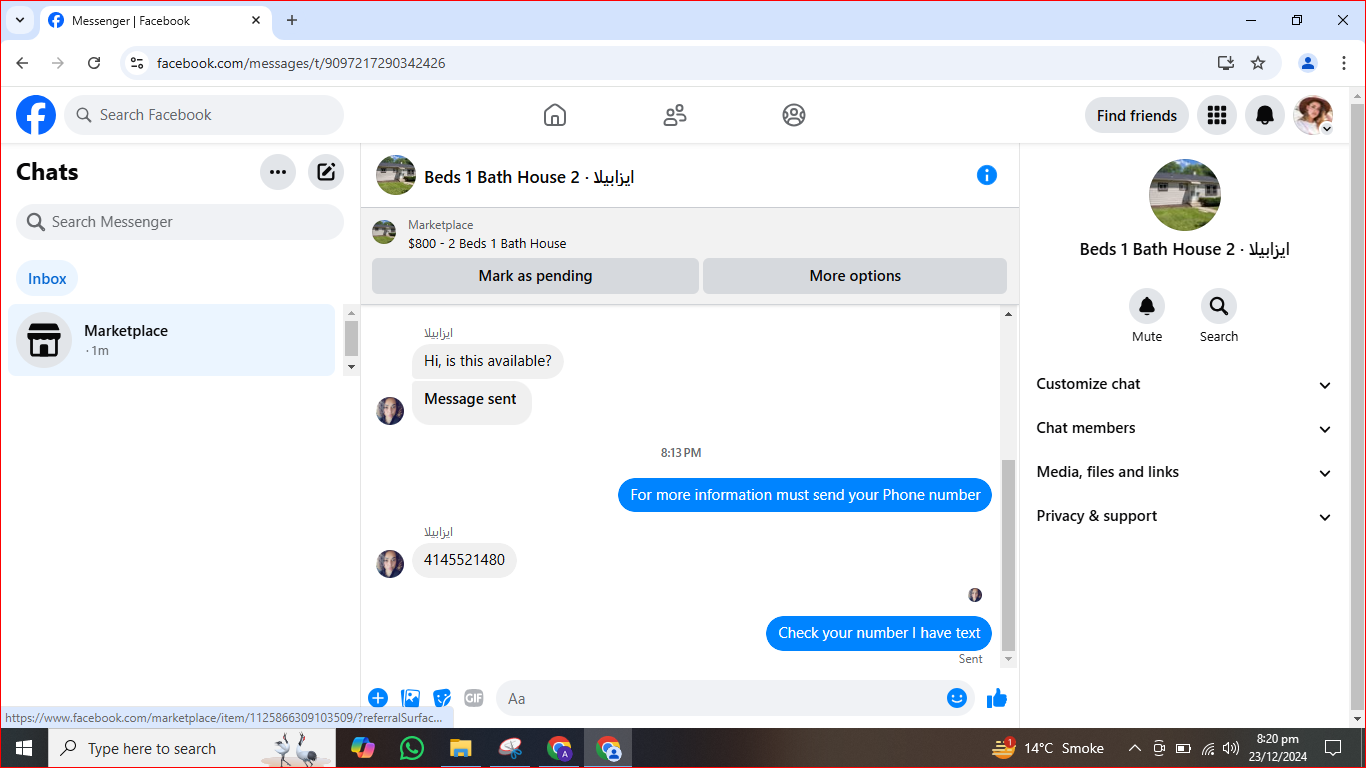Open more actions plus icon in composer
This screenshot has height=768, width=1366.
[x=378, y=698]
